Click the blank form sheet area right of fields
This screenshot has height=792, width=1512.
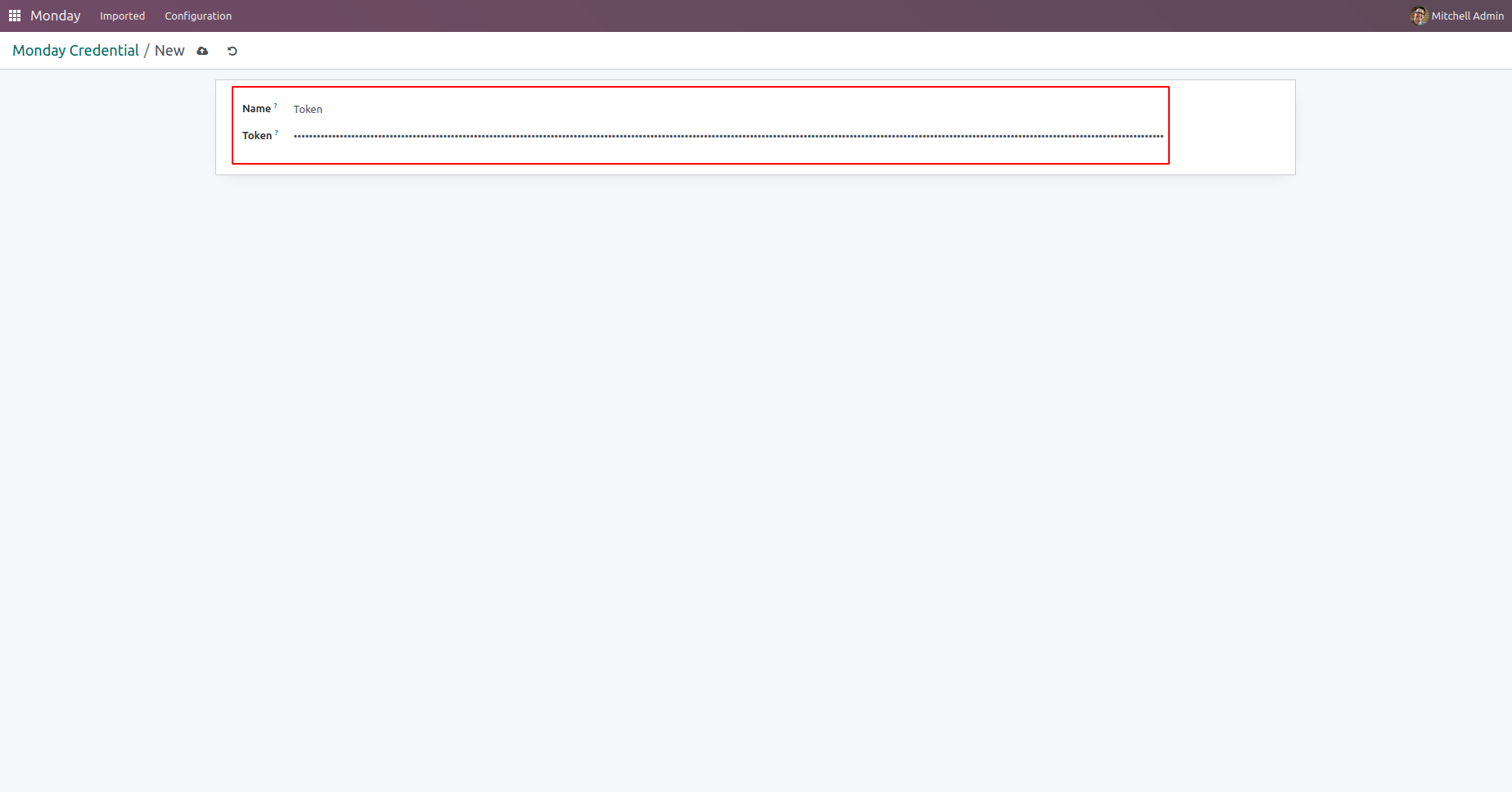coord(1232,127)
